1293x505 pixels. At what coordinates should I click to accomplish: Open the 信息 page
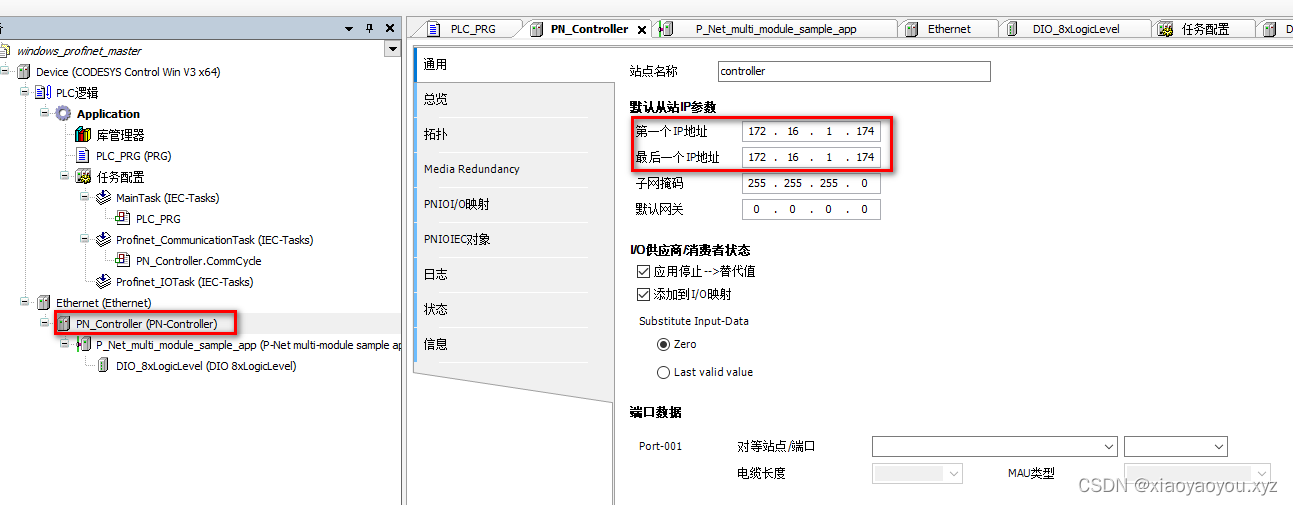513,344
